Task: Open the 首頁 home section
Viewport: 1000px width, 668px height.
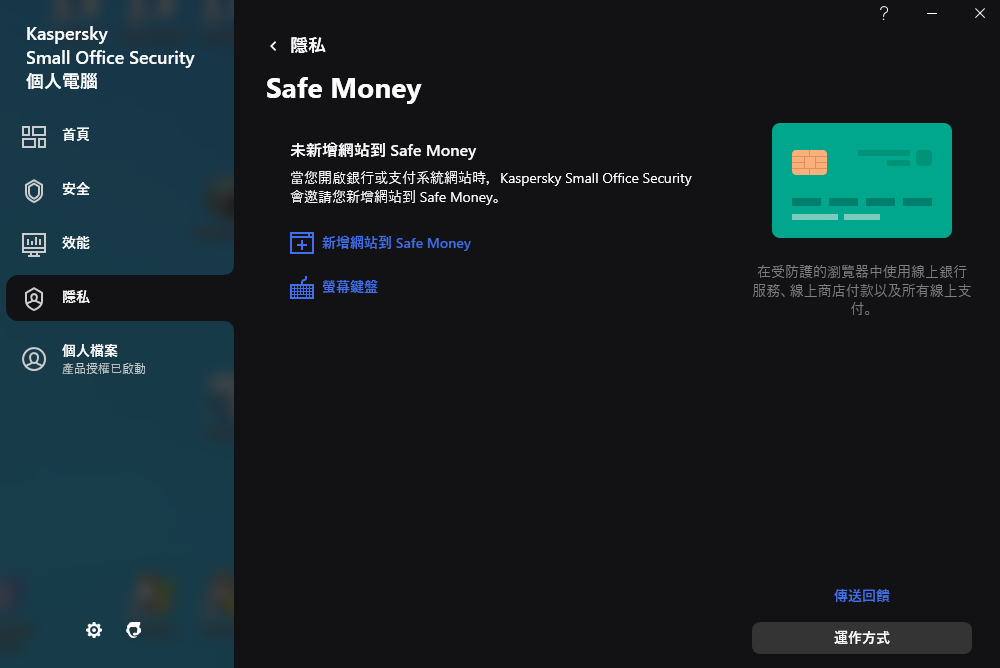Action: coord(75,135)
